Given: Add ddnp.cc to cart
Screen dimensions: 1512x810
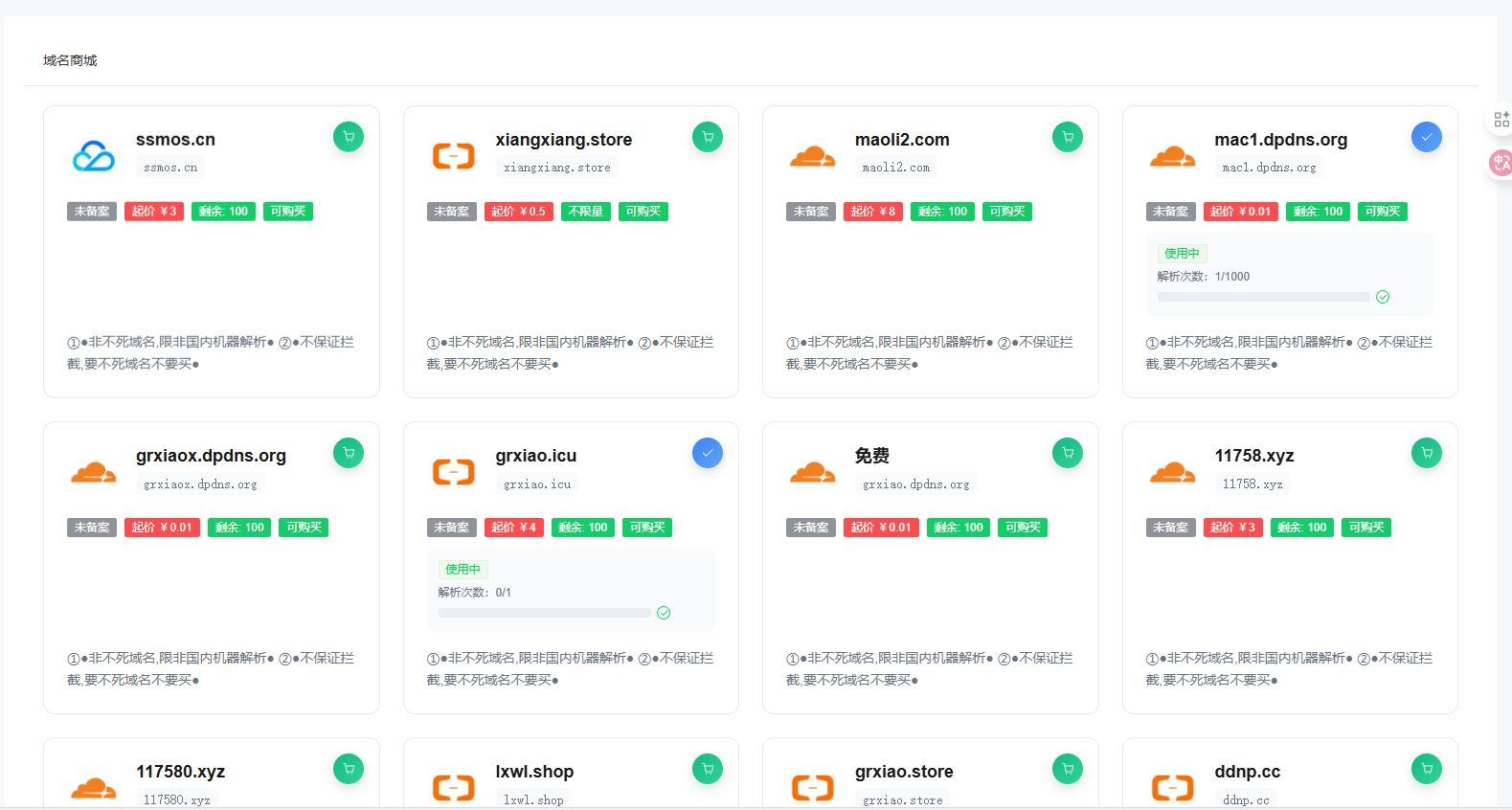Looking at the screenshot, I should point(1426,768).
